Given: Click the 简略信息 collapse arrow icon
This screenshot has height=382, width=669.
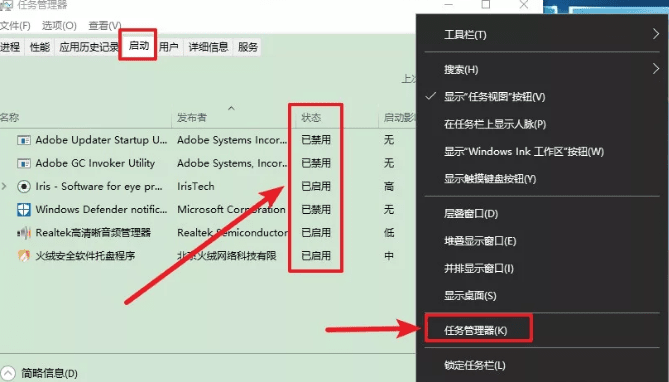Looking at the screenshot, I should (8, 373).
